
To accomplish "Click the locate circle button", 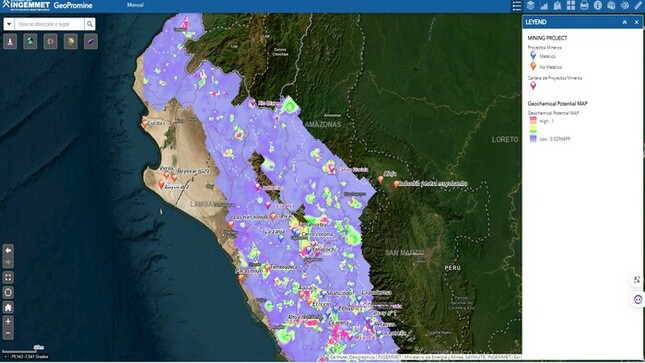I will click(8, 293).
